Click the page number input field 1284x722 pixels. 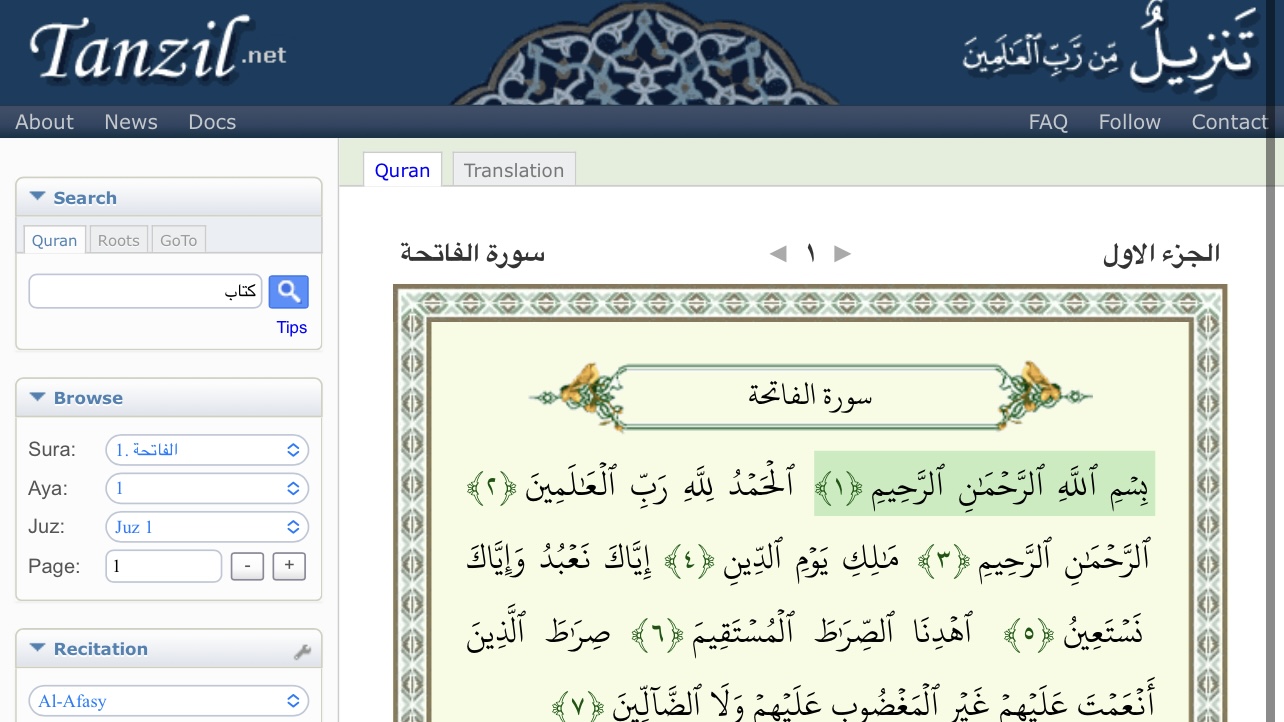click(163, 565)
